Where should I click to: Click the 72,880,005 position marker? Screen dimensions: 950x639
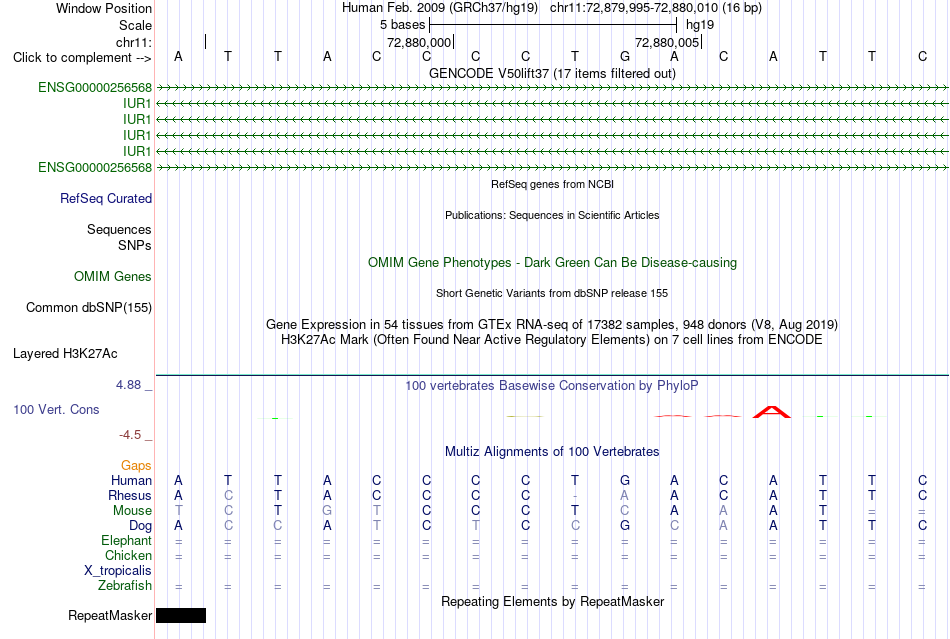coord(667,42)
